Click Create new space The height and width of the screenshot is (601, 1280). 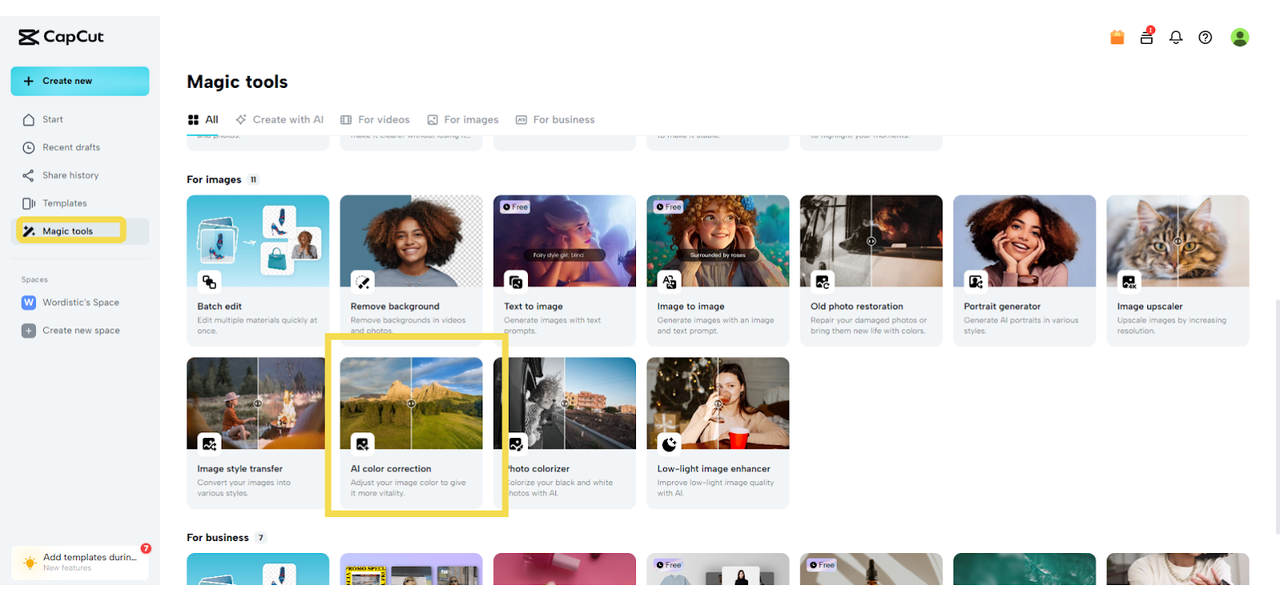(x=80, y=330)
